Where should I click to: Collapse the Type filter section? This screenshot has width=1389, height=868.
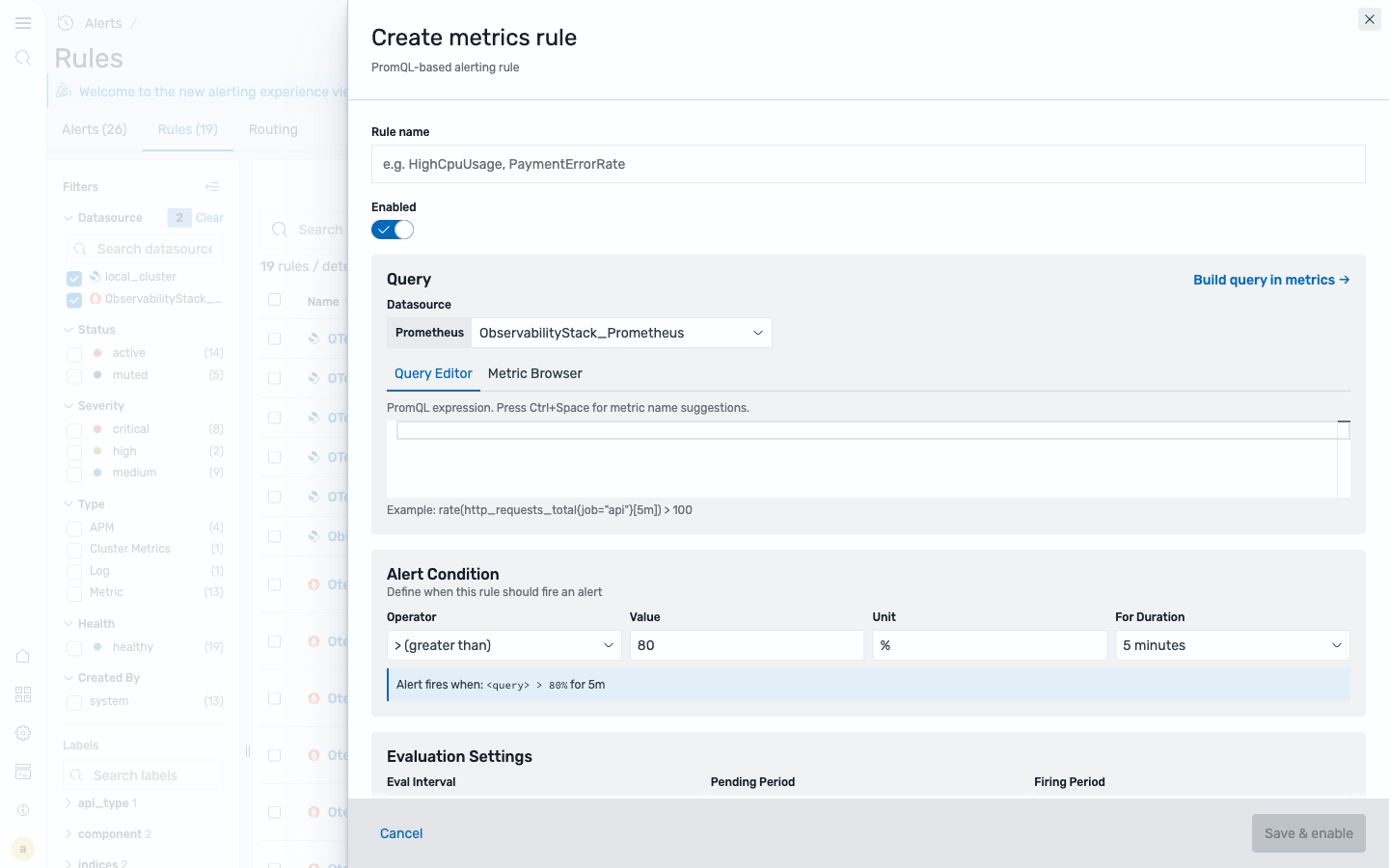(68, 504)
